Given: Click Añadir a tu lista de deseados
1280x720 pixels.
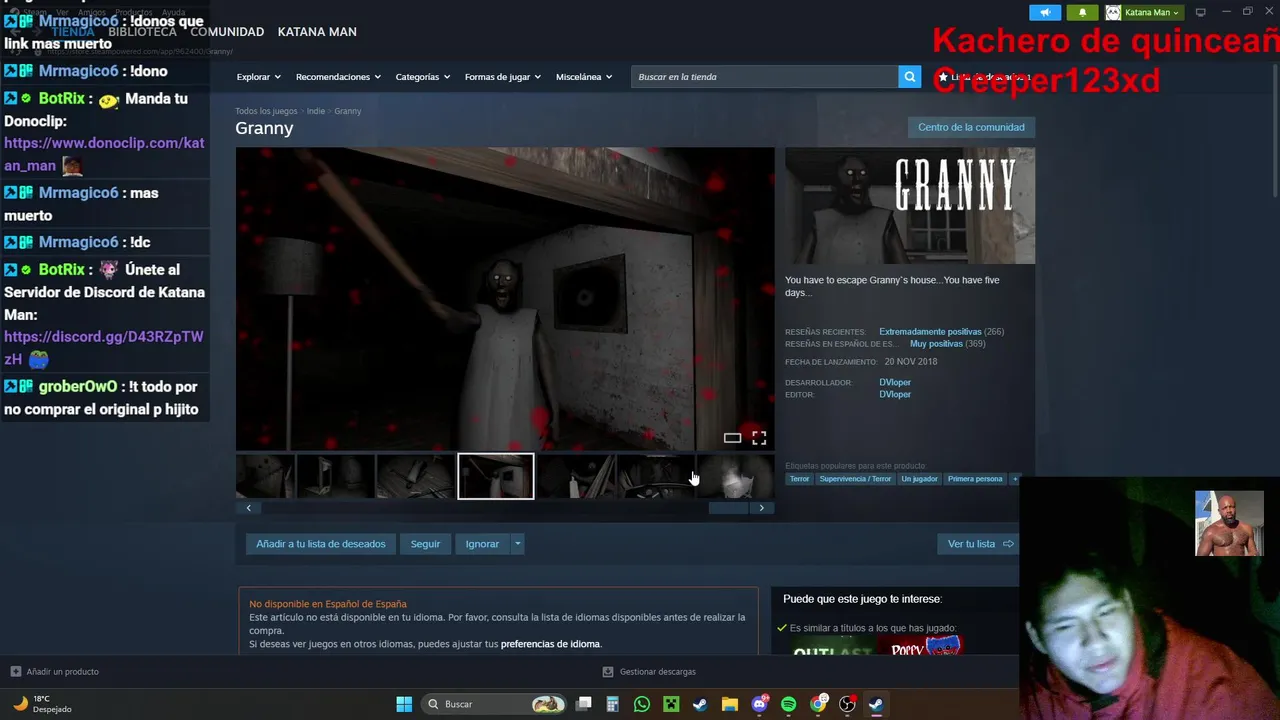Looking at the screenshot, I should [x=320, y=544].
